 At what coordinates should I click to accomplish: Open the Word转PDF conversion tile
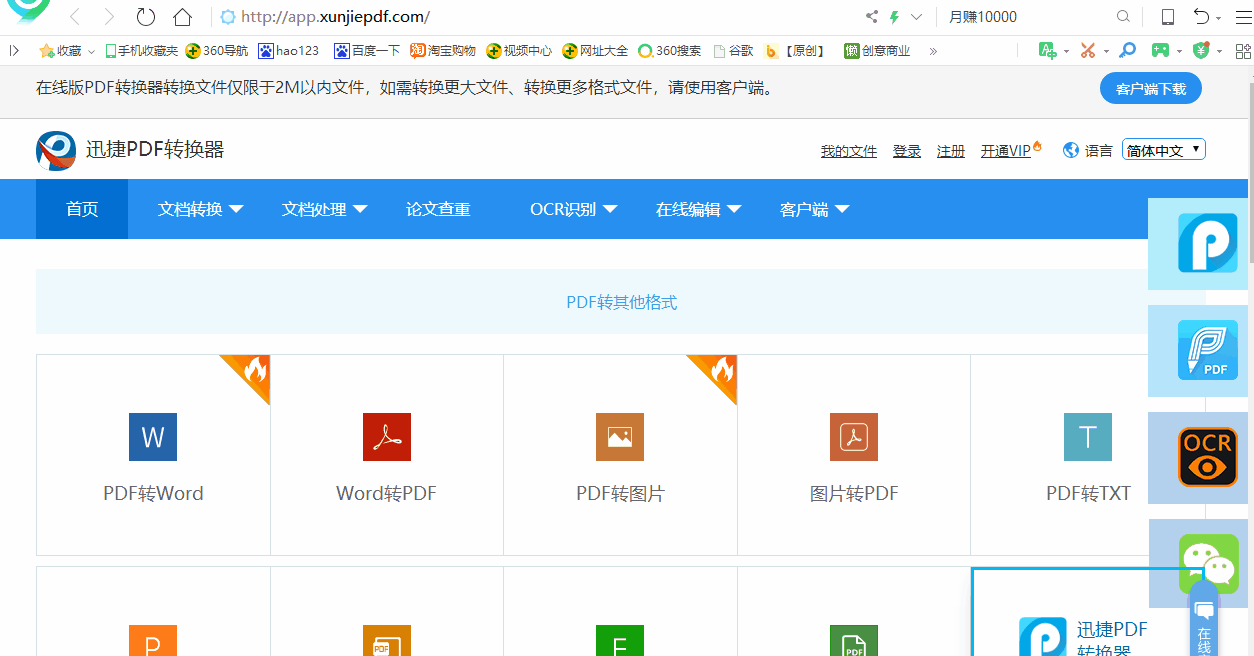pos(387,455)
